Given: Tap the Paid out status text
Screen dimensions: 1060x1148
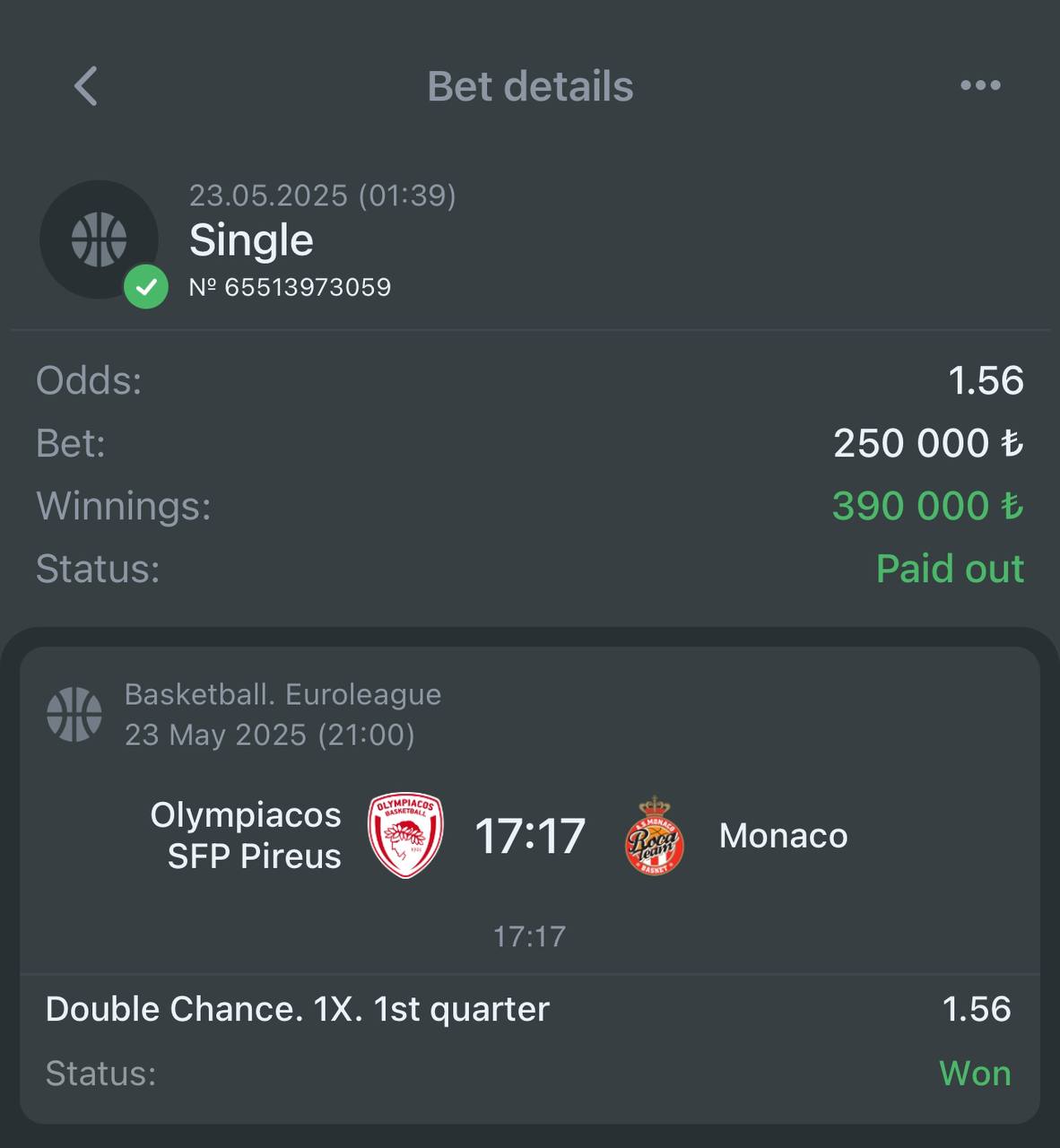Looking at the screenshot, I should point(950,569).
